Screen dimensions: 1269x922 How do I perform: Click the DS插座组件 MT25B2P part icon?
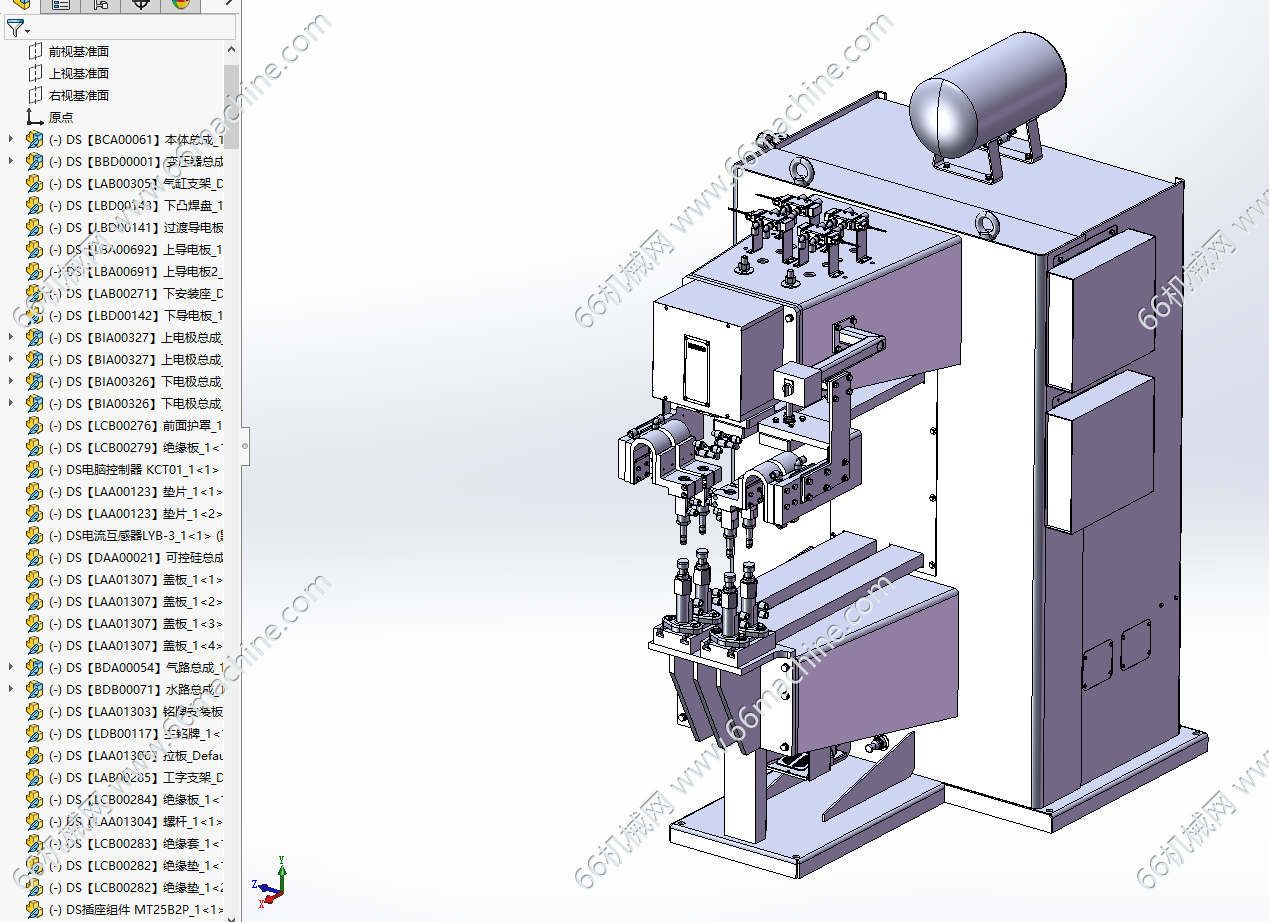pos(36,909)
